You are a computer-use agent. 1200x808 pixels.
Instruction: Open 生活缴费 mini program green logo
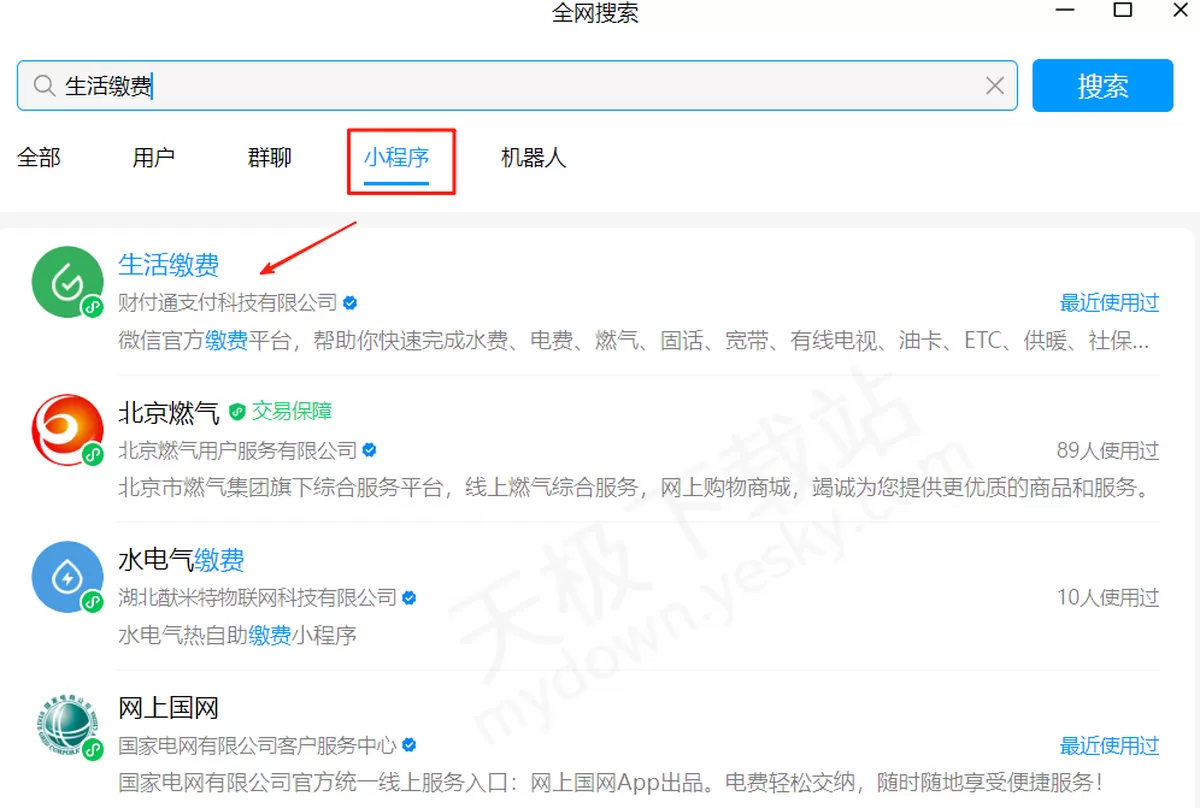(68, 282)
